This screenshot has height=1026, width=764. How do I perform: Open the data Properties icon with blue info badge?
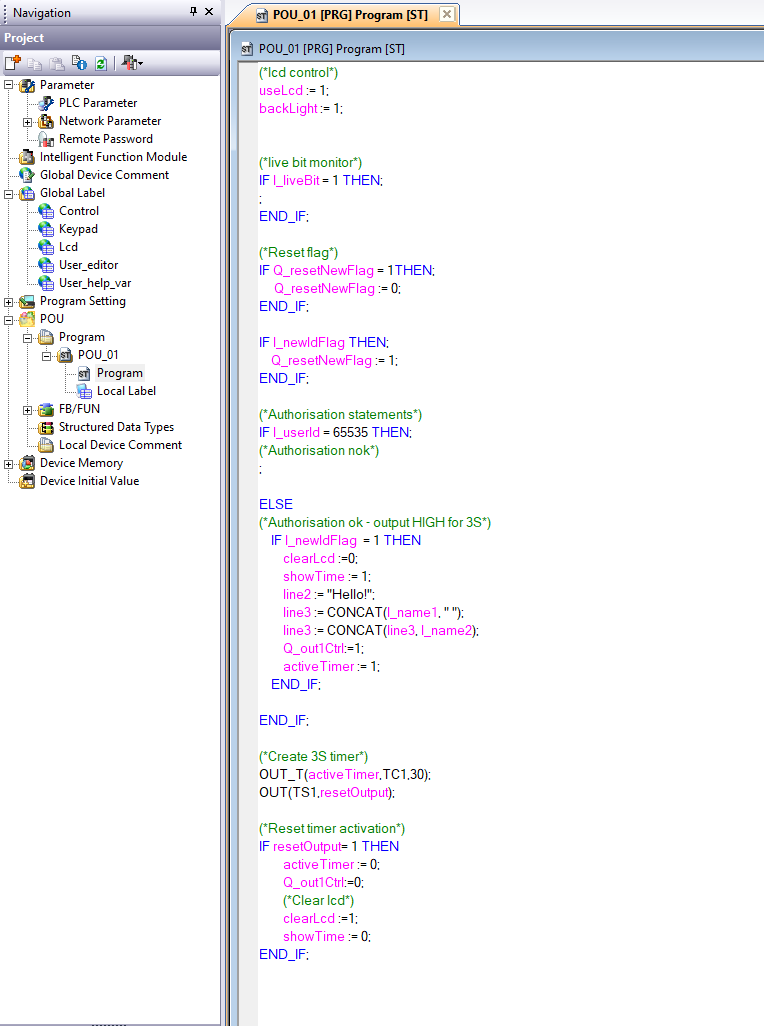(79, 63)
